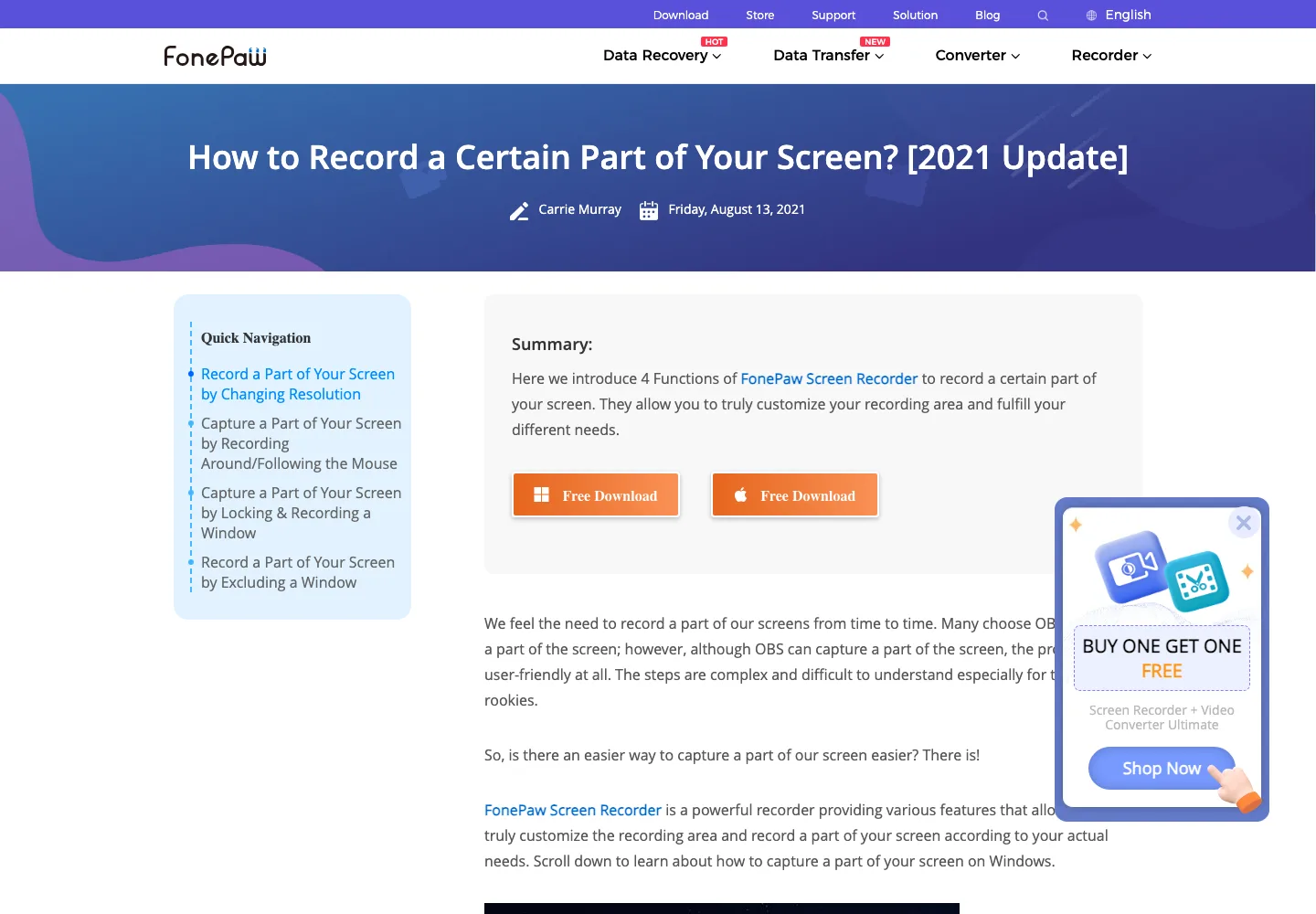Open the Solution top menu item
Screen dimensions: 1316x914
[x=915, y=16]
